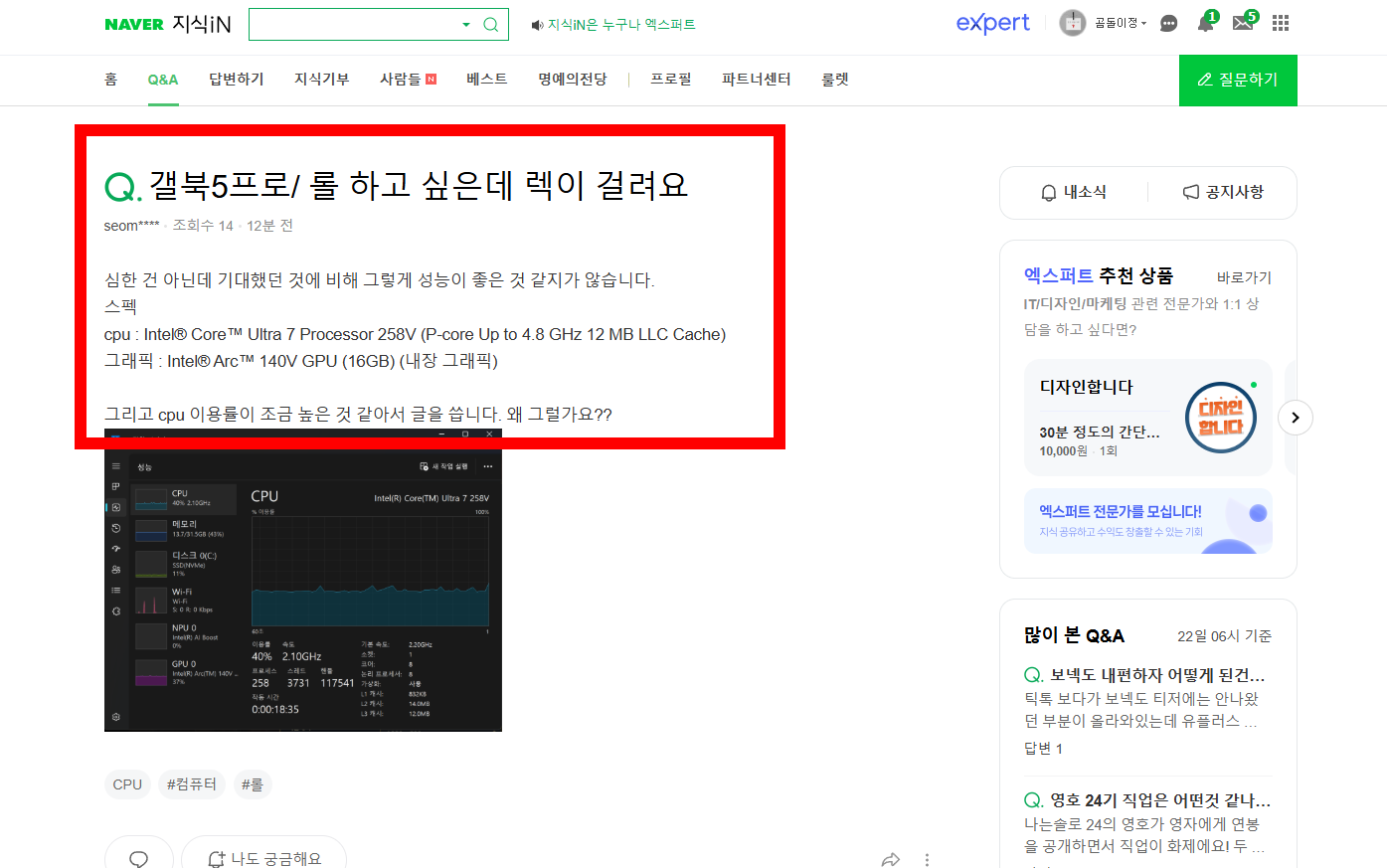Open the NAVER 지식iN logo homepage
This screenshot has width=1387, height=868.
tap(167, 24)
